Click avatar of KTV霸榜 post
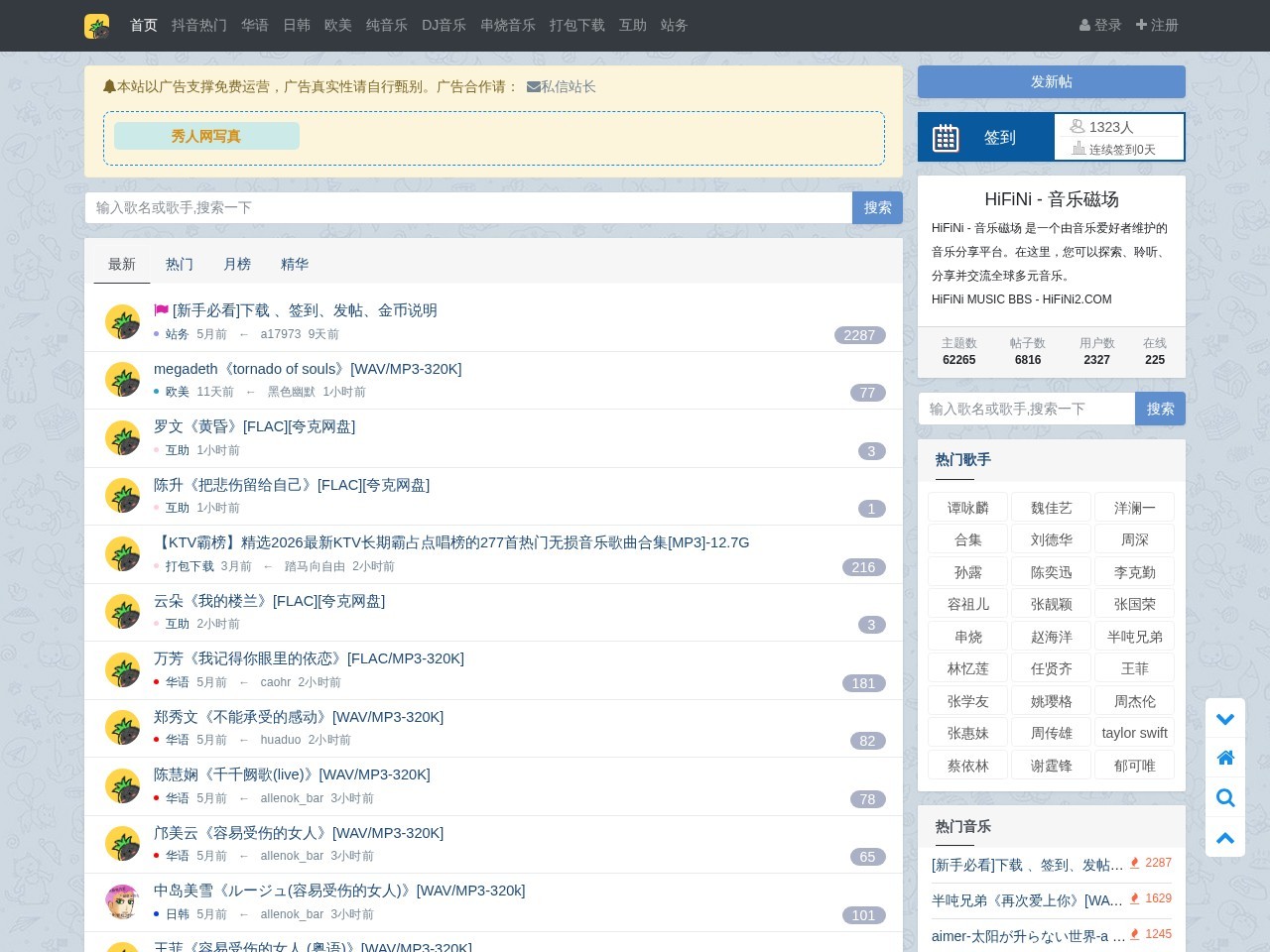Image resolution: width=1270 pixels, height=952 pixels. click(x=122, y=554)
